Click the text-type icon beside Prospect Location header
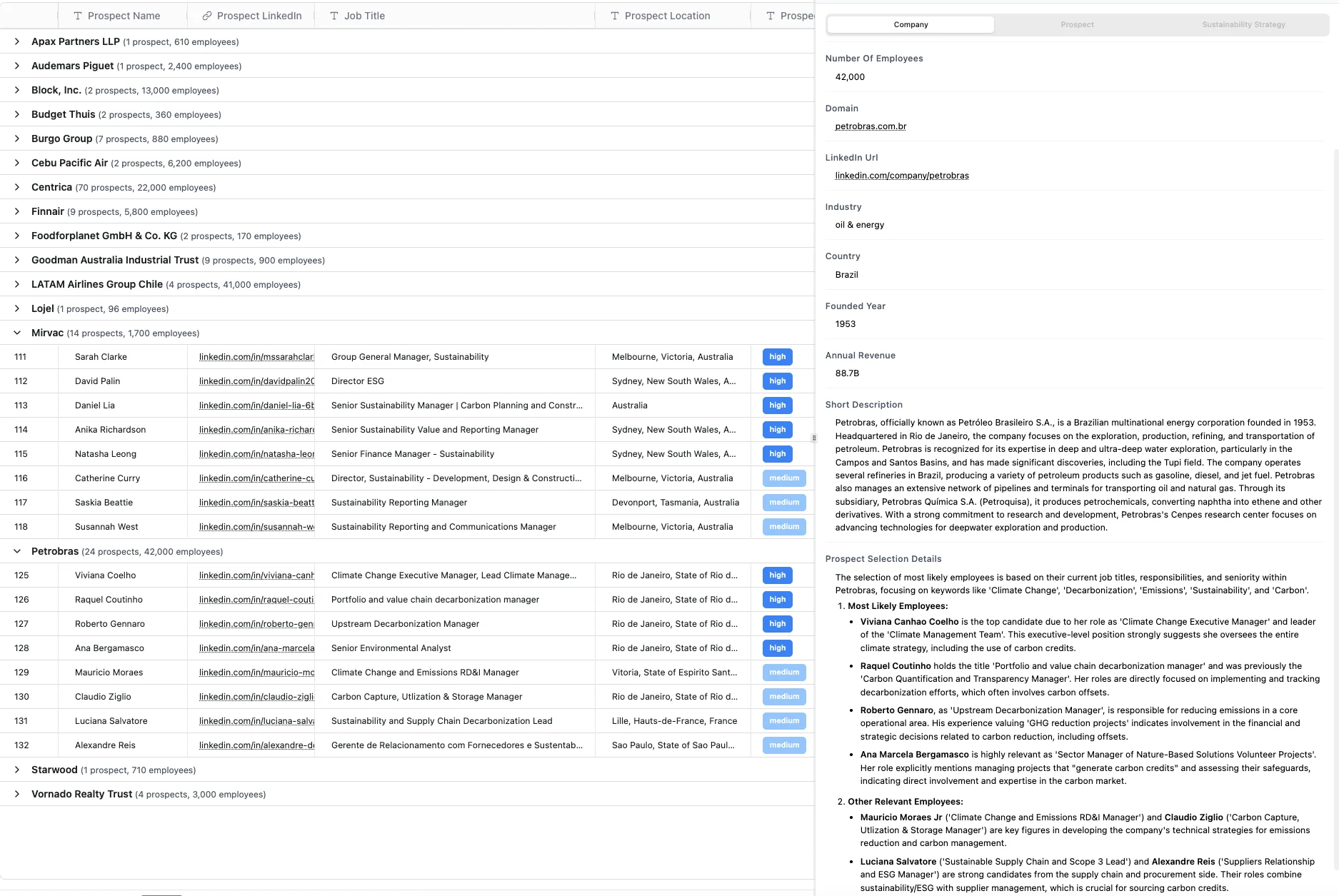Screen dimensions: 1339x896 point(615,16)
